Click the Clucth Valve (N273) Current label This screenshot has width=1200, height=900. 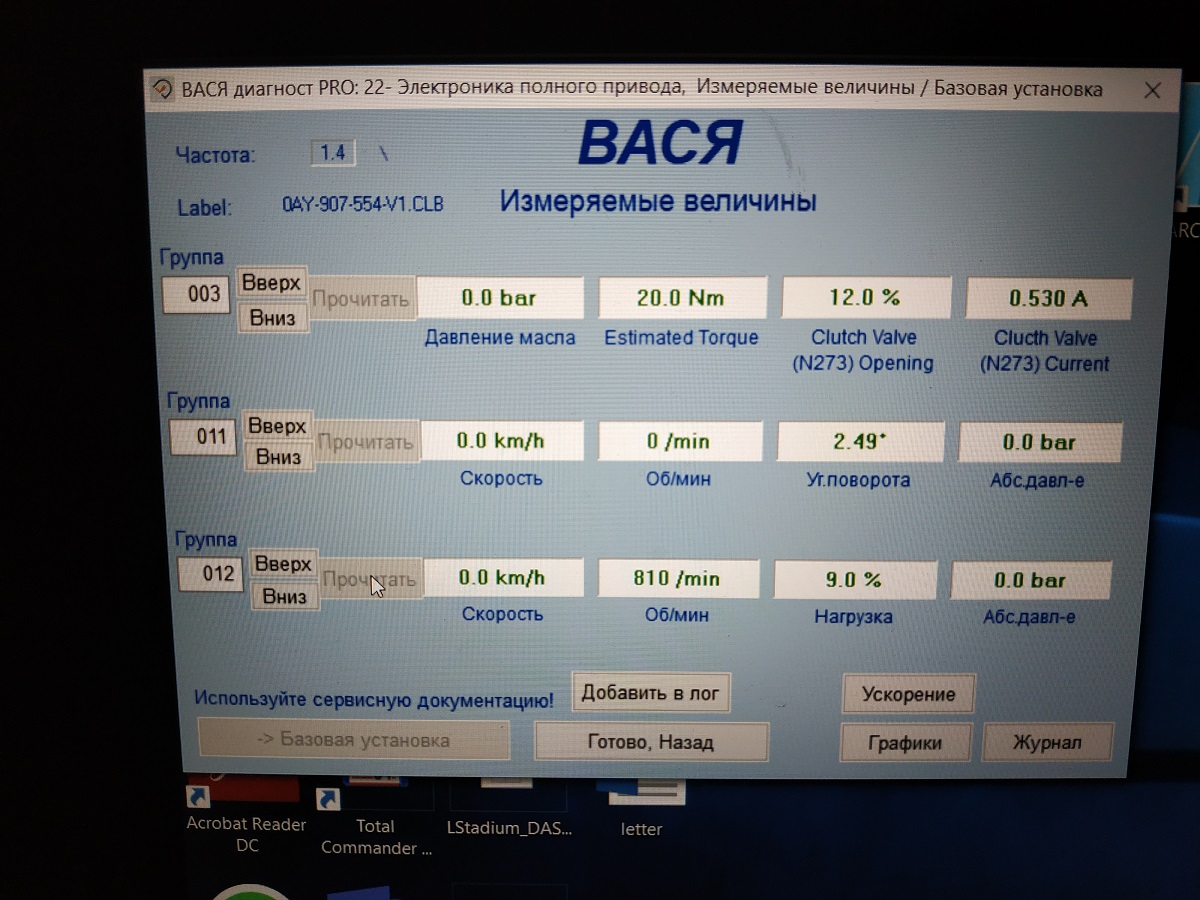click(x=1045, y=351)
